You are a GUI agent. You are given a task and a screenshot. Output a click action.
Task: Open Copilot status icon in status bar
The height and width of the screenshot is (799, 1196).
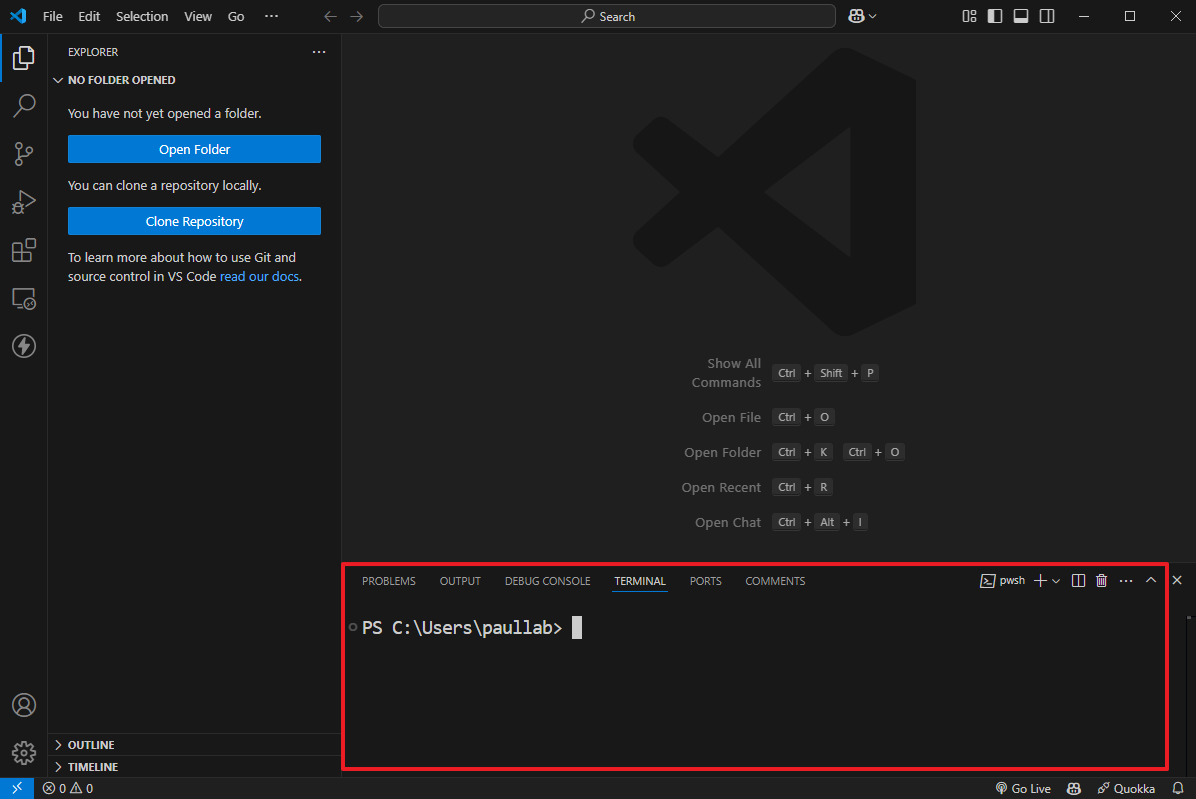coord(1074,788)
